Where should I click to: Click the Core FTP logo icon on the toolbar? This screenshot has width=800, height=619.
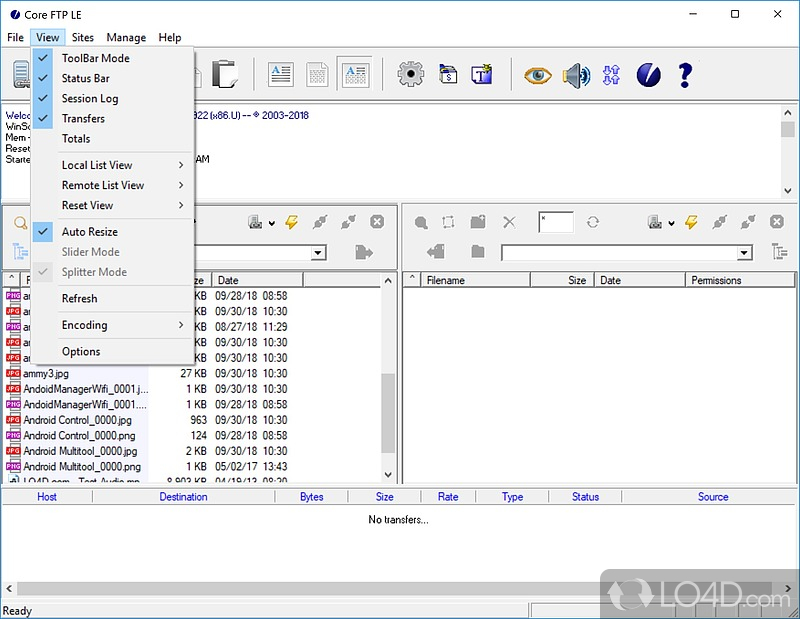pos(648,73)
